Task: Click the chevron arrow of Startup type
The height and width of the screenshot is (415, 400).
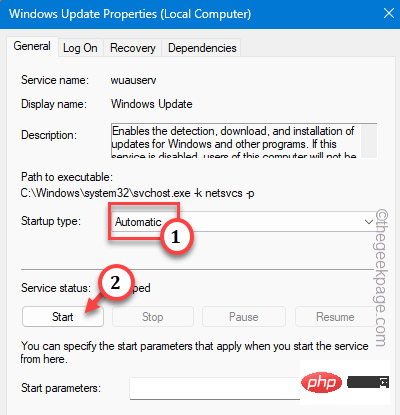Action: tap(368, 221)
